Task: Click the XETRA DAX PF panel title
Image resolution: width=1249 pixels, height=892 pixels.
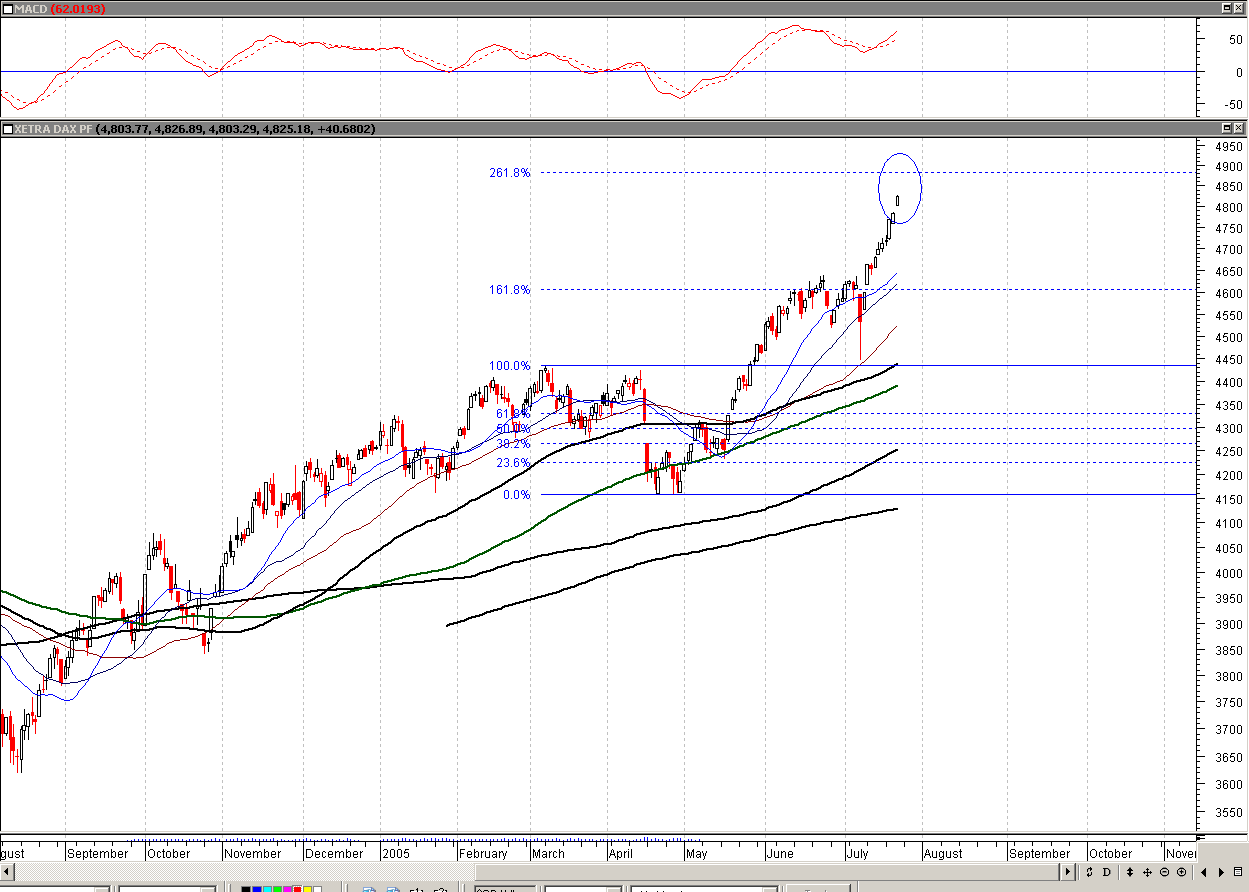Action: click(x=53, y=128)
